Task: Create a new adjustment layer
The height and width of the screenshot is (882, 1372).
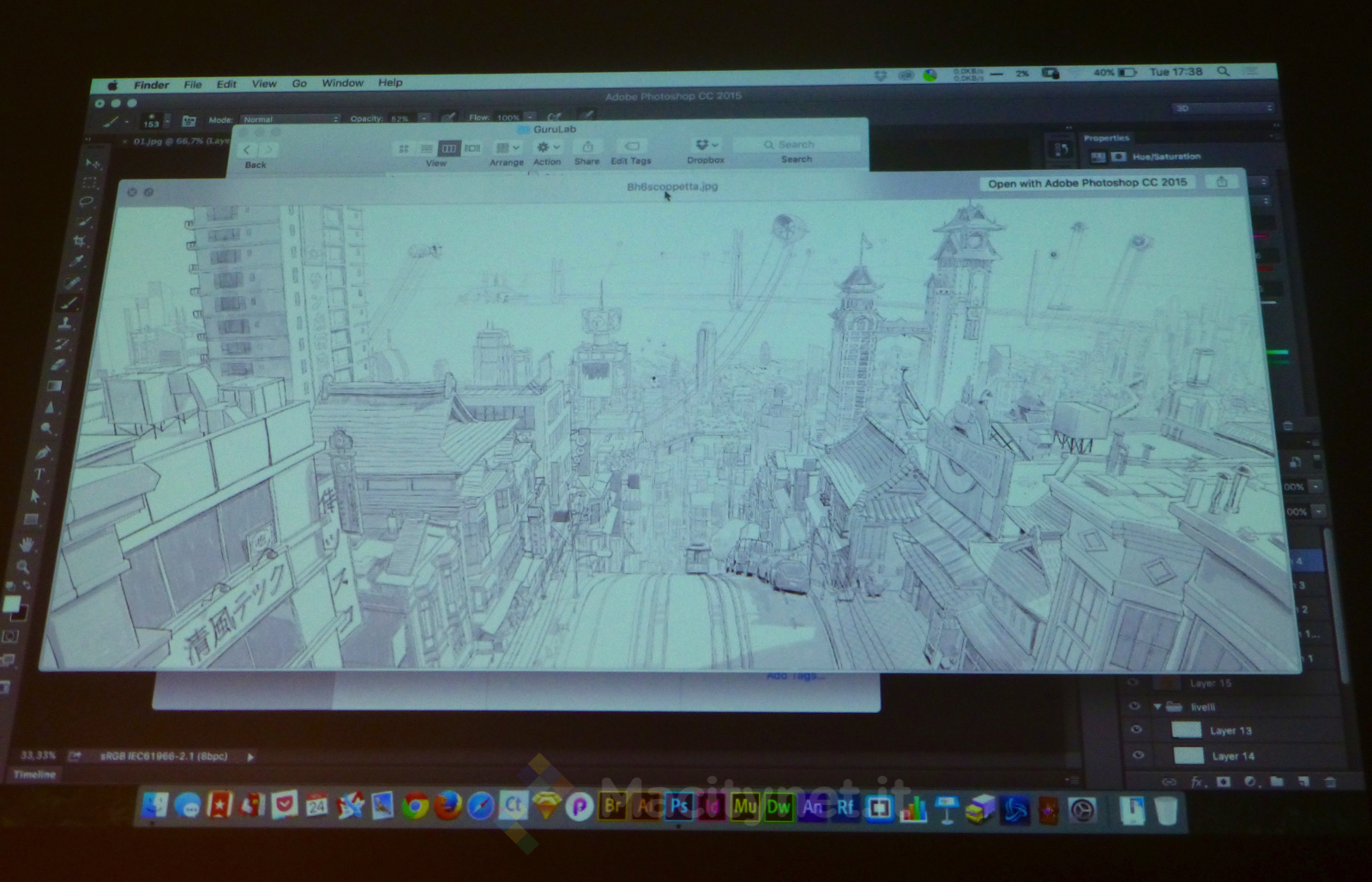Action: (x=1250, y=782)
